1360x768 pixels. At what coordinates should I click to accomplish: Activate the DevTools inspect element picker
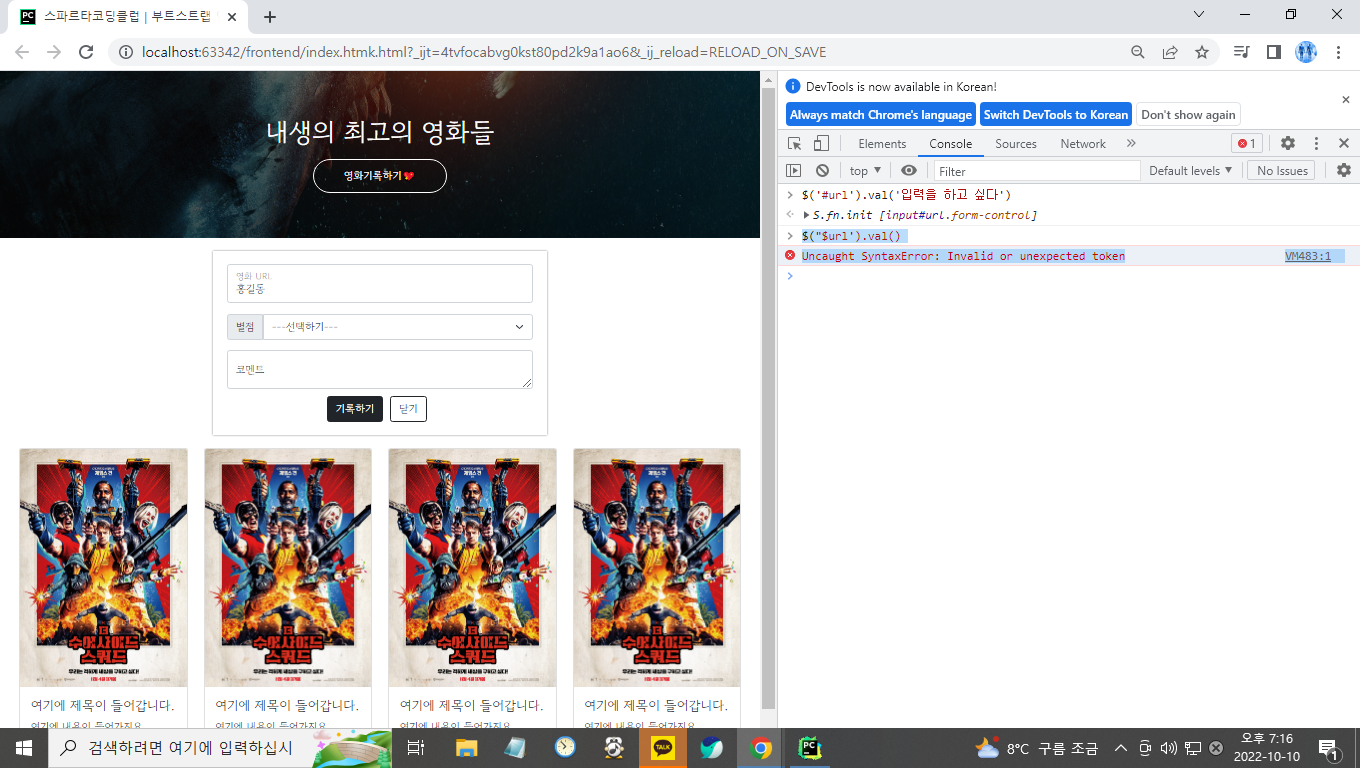[795, 144]
